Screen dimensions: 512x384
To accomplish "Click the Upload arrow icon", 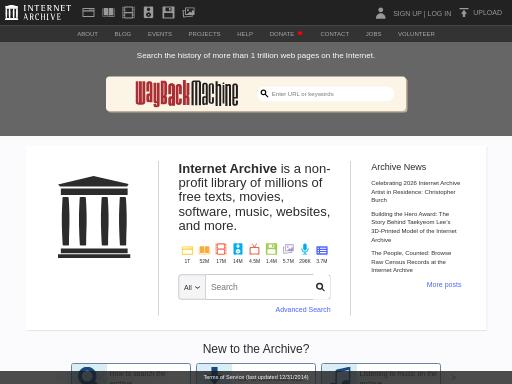I will (x=464, y=13).
